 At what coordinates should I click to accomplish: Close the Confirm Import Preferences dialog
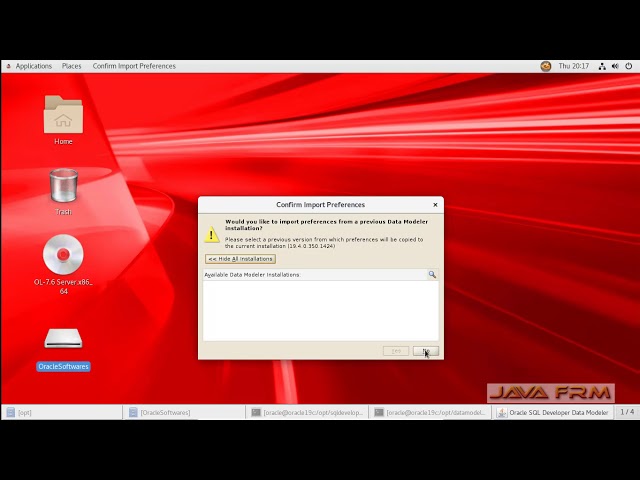tap(435, 205)
